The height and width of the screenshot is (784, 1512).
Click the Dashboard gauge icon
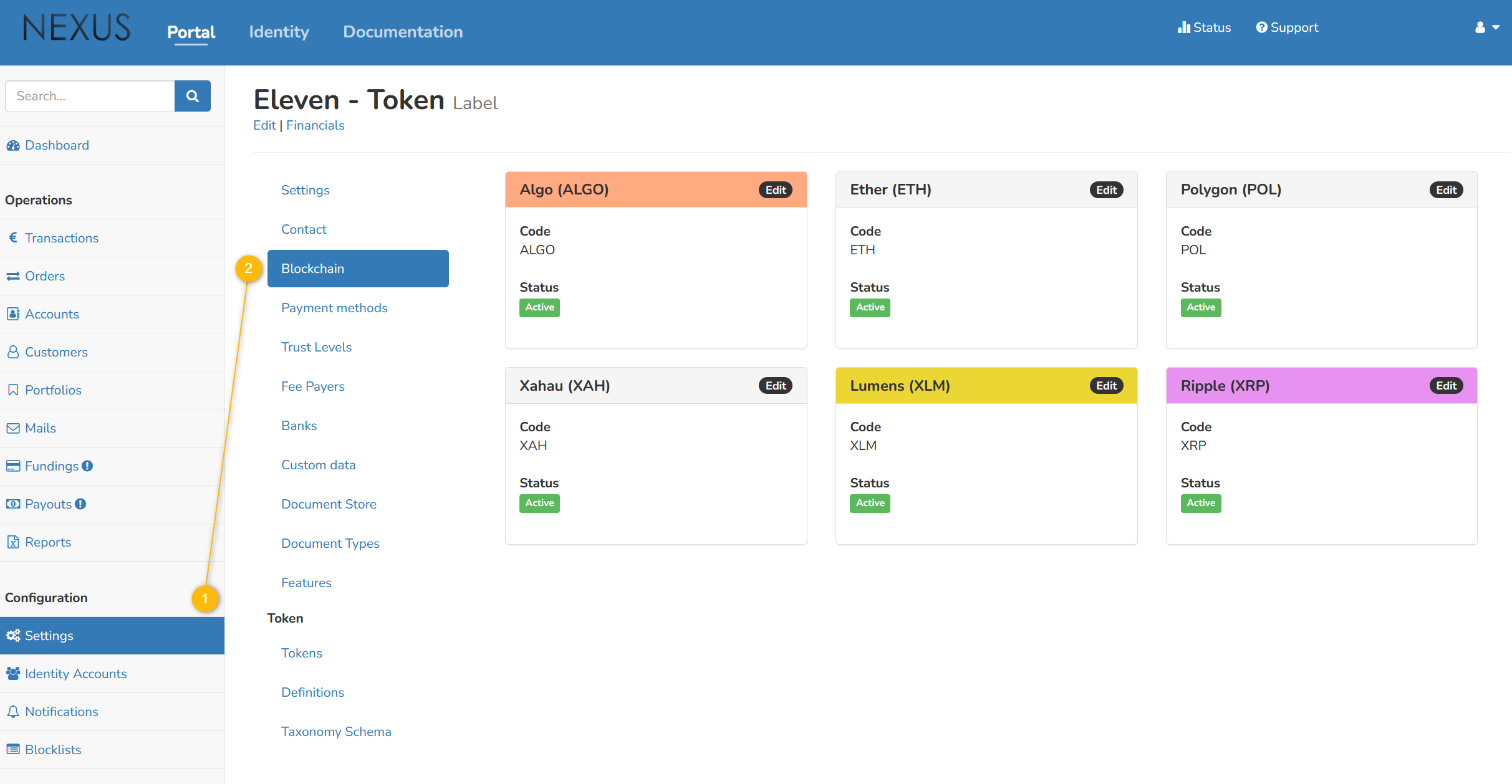pyautogui.click(x=13, y=145)
